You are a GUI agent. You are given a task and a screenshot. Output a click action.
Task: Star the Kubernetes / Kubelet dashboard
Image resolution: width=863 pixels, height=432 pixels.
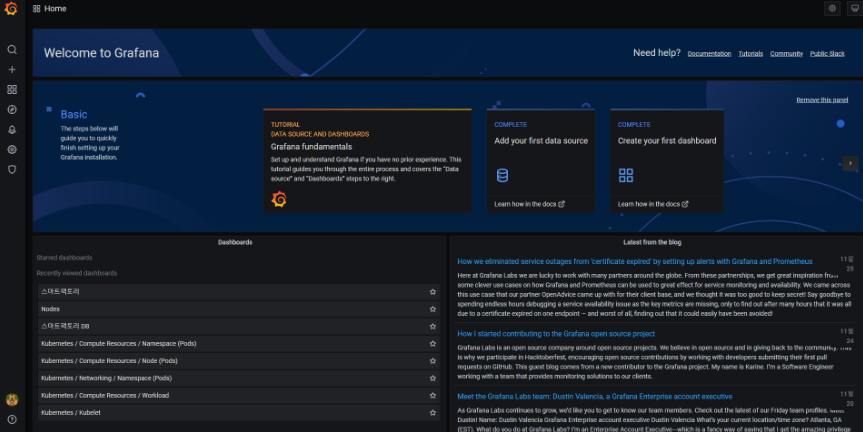click(433, 412)
